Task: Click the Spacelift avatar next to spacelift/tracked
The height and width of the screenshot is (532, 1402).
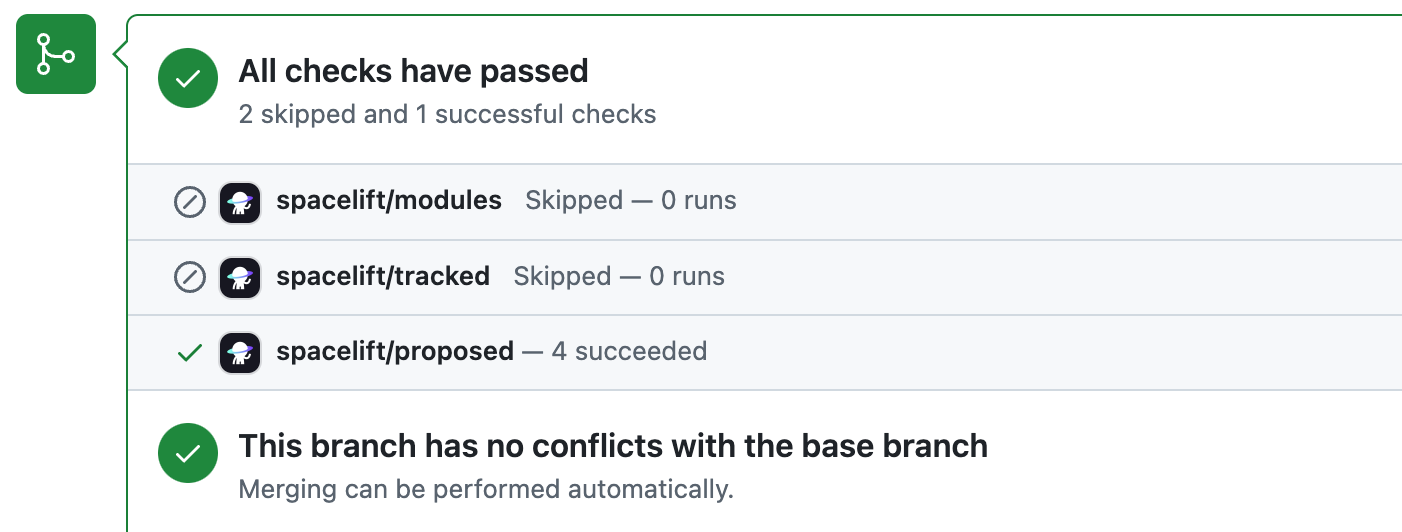Action: click(x=240, y=277)
